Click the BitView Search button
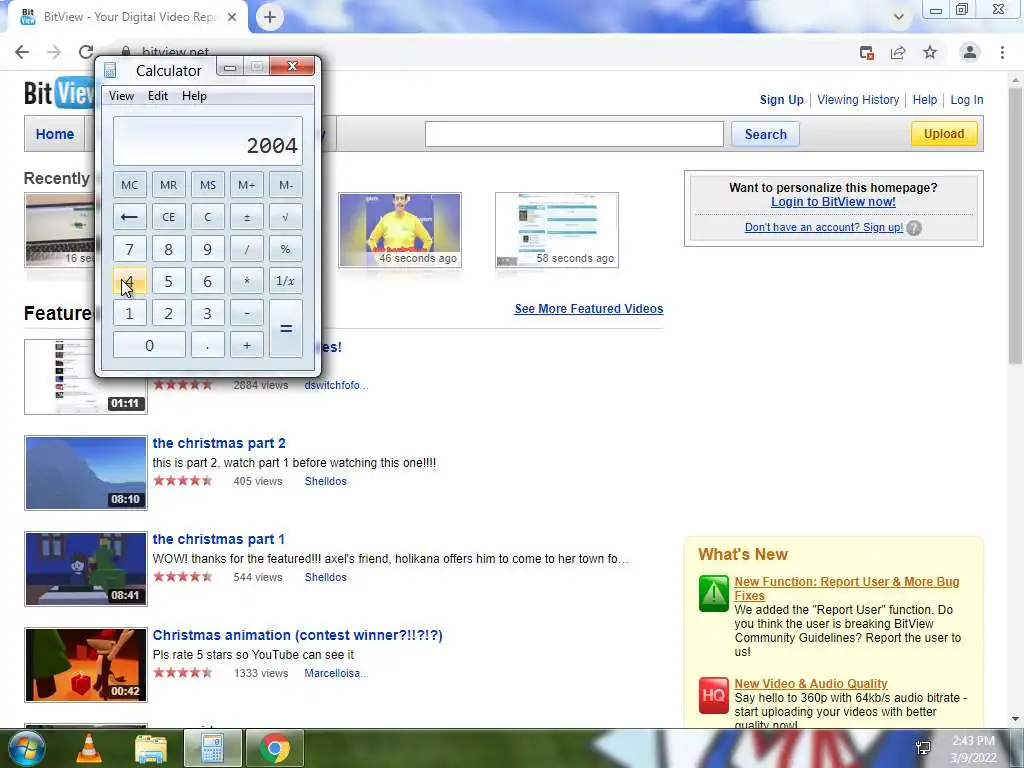 (x=765, y=135)
